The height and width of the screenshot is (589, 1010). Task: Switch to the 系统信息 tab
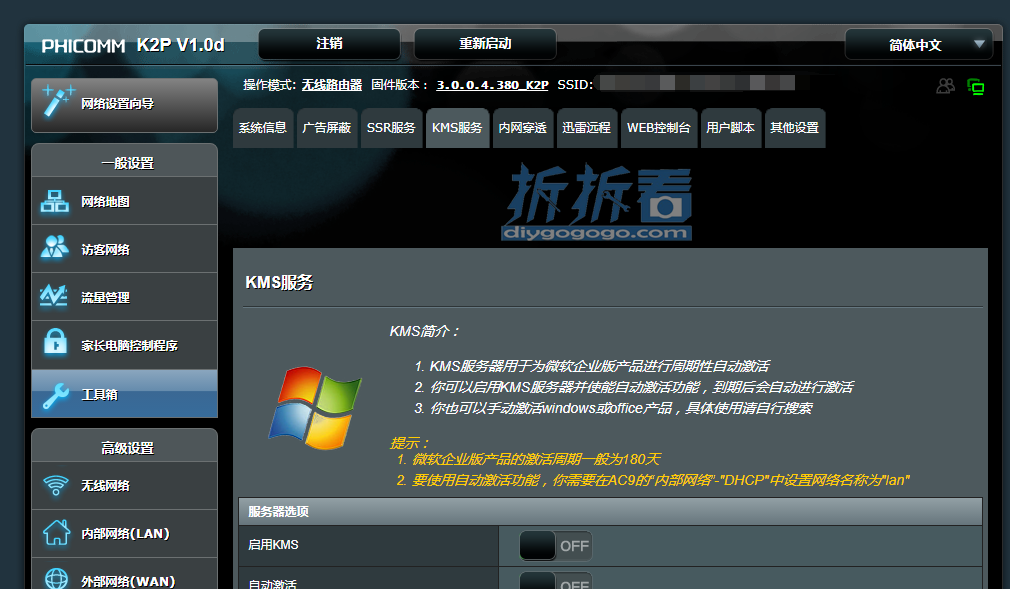tap(263, 128)
